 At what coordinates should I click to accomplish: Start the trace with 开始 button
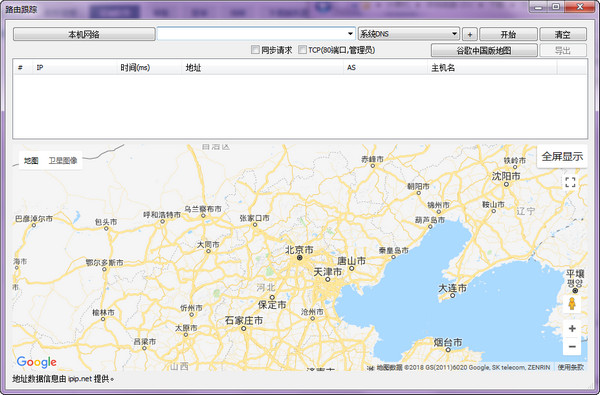[x=508, y=34]
